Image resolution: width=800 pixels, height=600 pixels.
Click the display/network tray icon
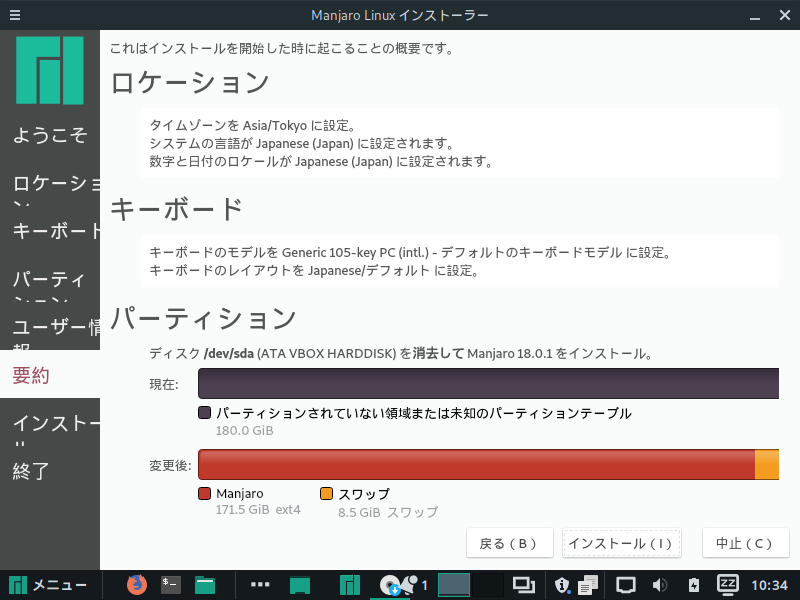click(x=626, y=585)
